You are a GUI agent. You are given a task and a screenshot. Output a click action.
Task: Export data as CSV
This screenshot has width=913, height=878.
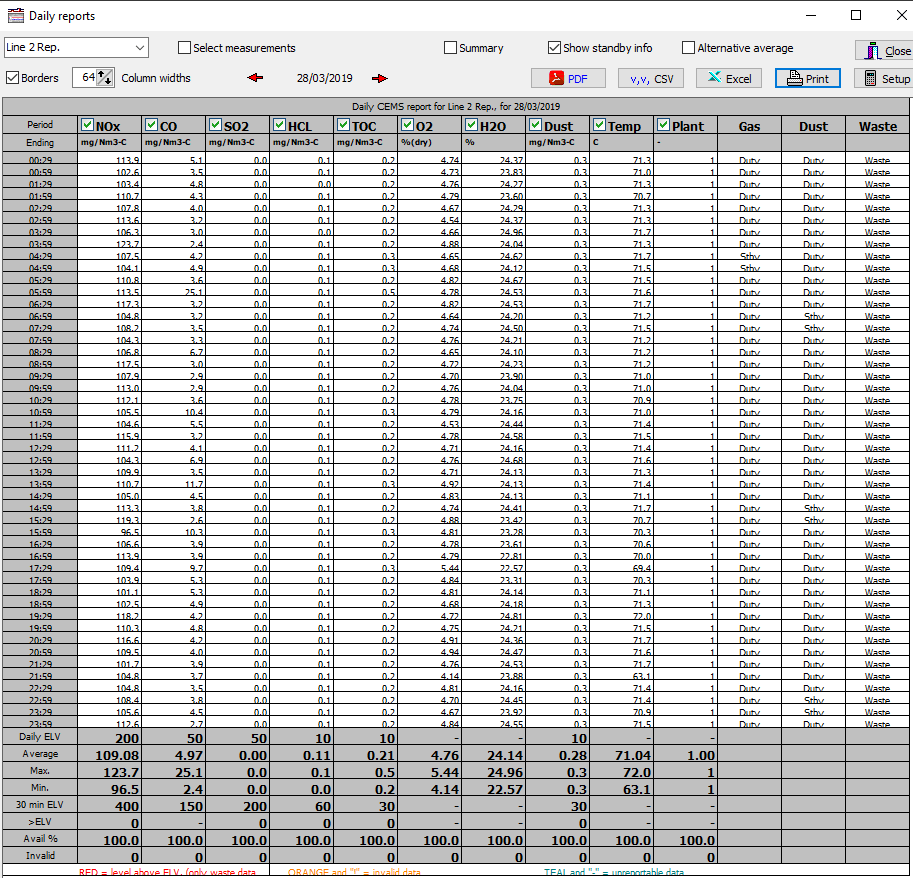pos(650,79)
